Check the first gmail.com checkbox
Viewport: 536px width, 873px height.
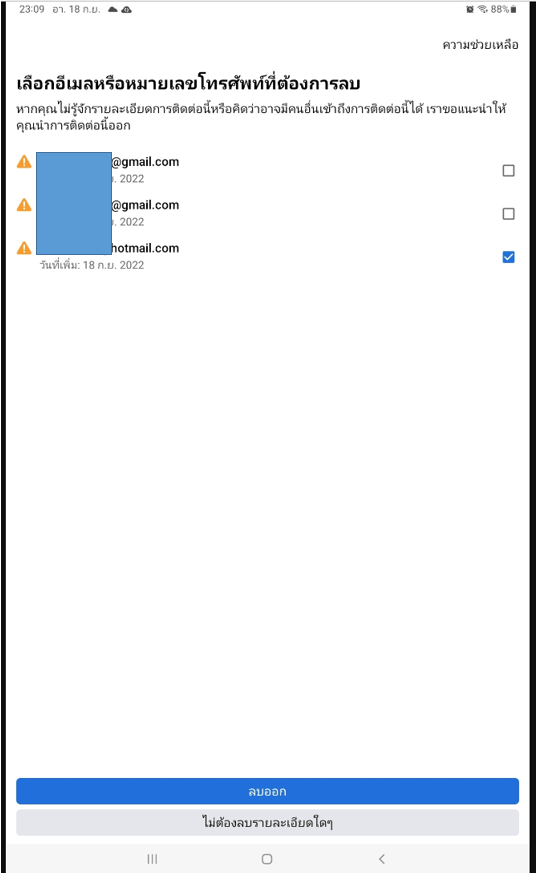tap(508, 170)
